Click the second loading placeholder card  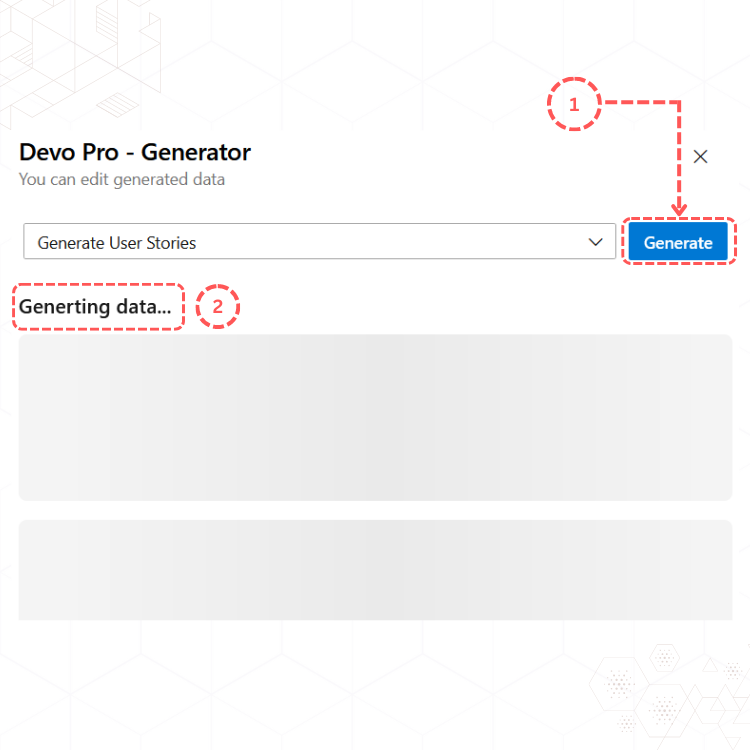[x=375, y=570]
